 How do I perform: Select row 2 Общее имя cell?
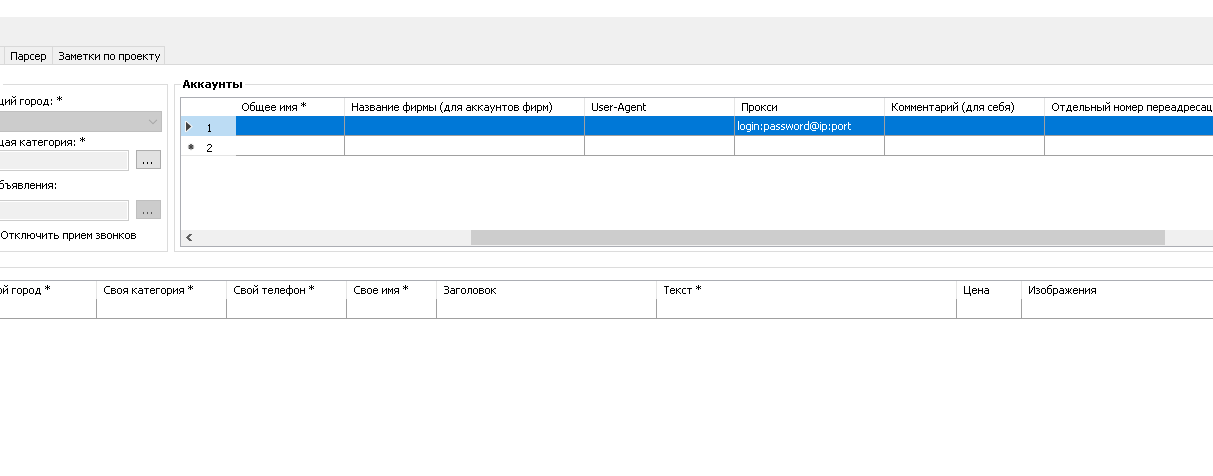click(x=289, y=147)
